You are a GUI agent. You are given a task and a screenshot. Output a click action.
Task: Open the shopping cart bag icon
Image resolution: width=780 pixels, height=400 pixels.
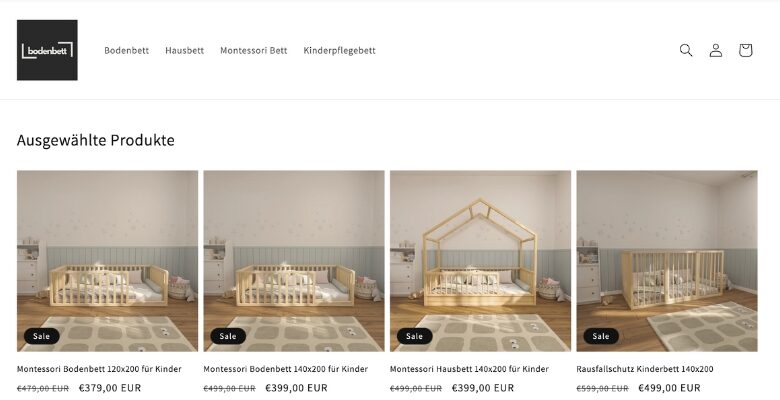pos(745,50)
